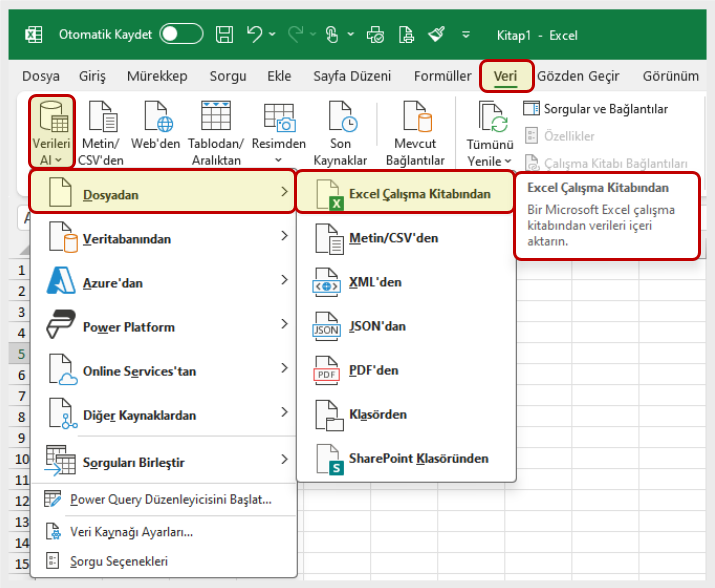Switch to the Gözden Geçir tab

point(578,76)
